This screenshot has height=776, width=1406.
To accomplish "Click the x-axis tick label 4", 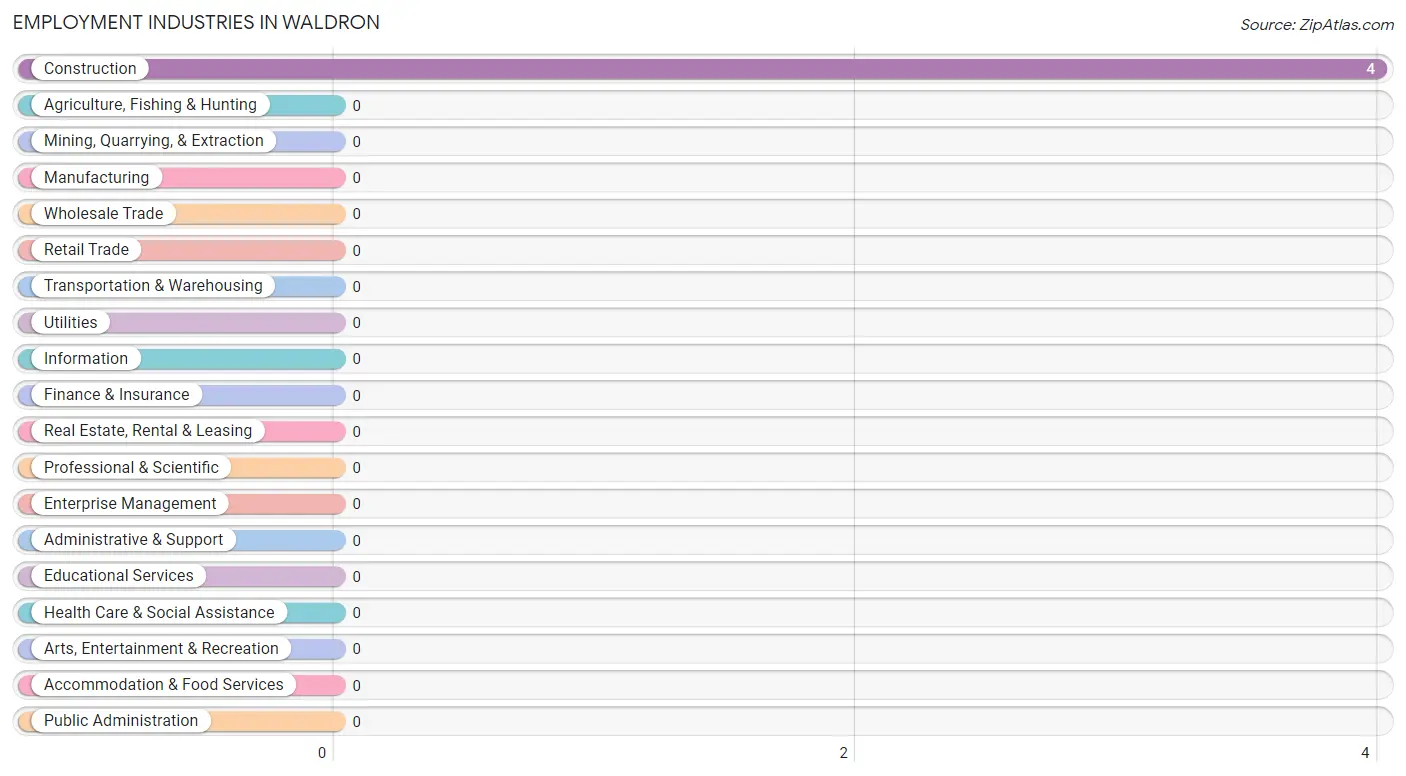I will 1365,753.
